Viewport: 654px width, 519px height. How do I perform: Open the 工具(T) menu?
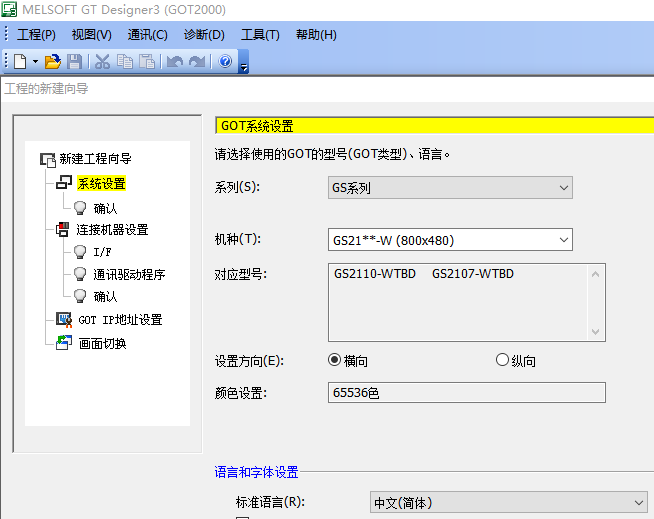coord(260,35)
